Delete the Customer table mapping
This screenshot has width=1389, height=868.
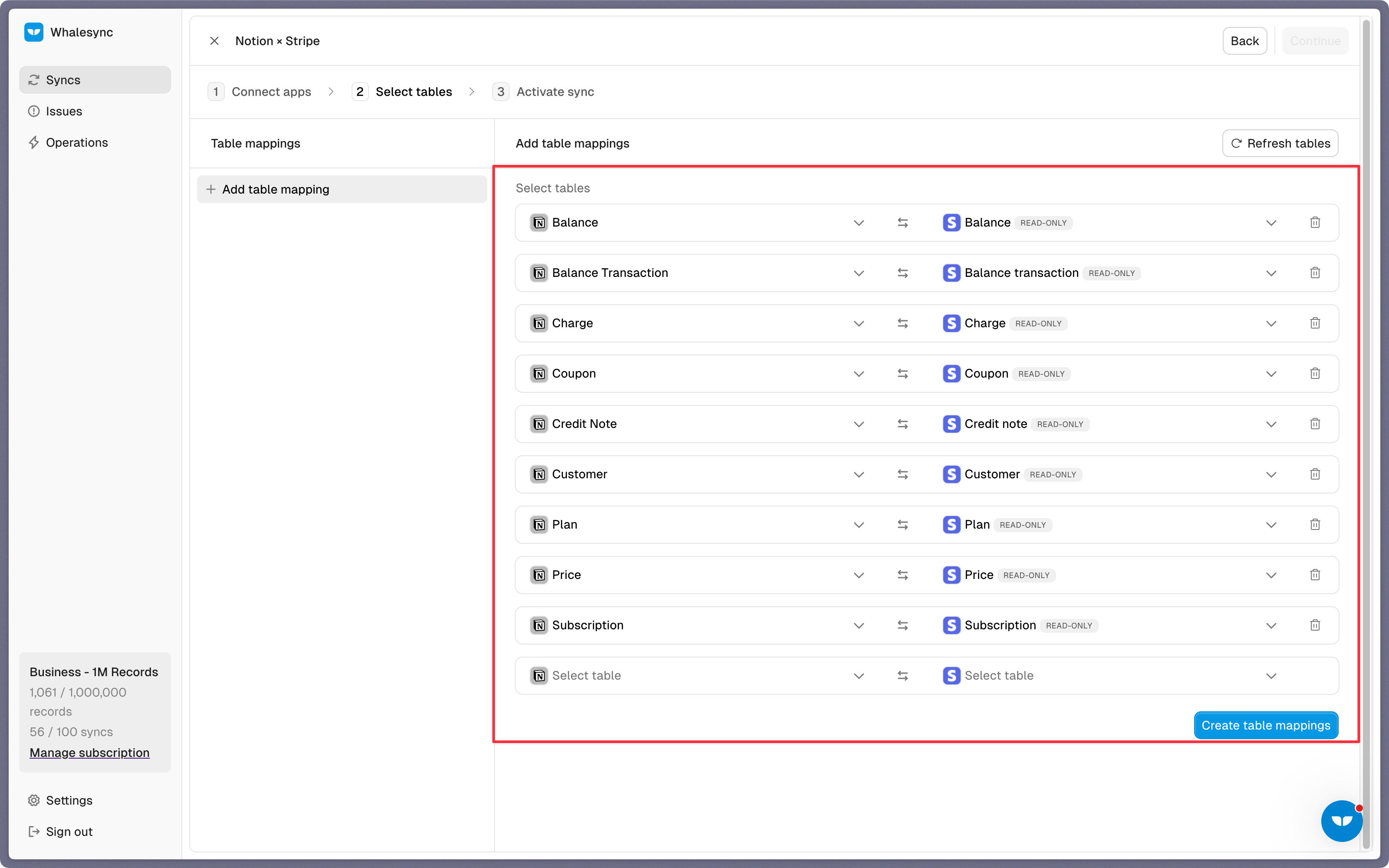click(x=1315, y=474)
